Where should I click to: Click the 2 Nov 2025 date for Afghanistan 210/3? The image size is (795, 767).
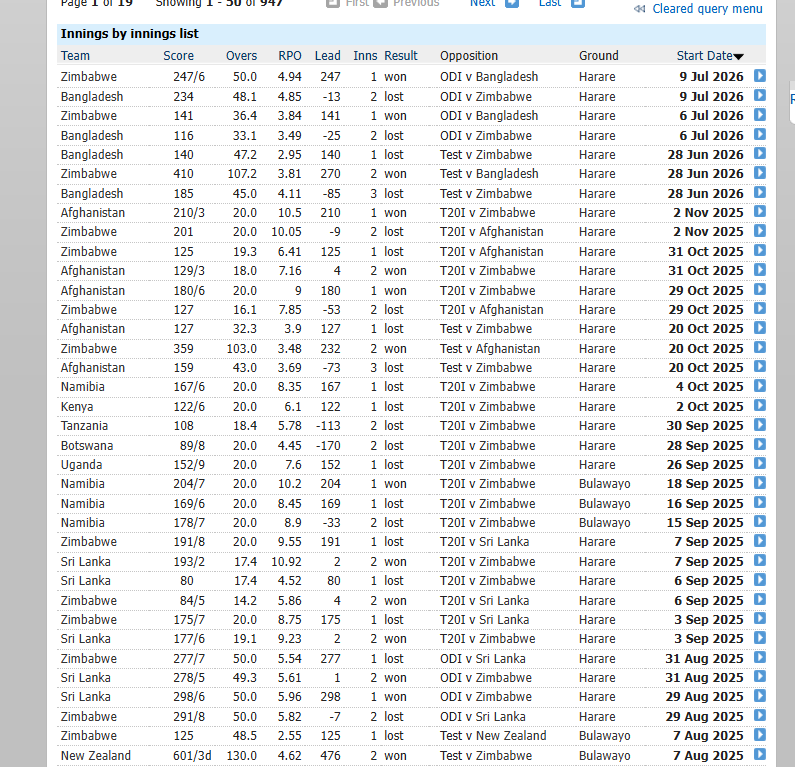(x=708, y=212)
